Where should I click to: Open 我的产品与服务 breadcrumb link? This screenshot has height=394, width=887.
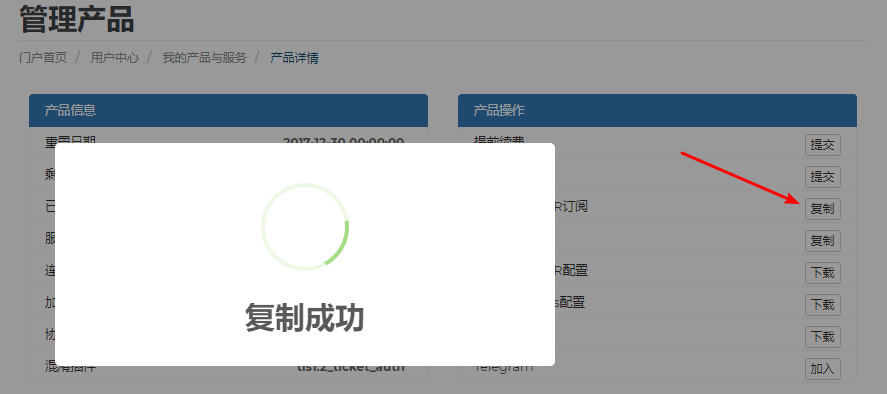tap(204, 58)
